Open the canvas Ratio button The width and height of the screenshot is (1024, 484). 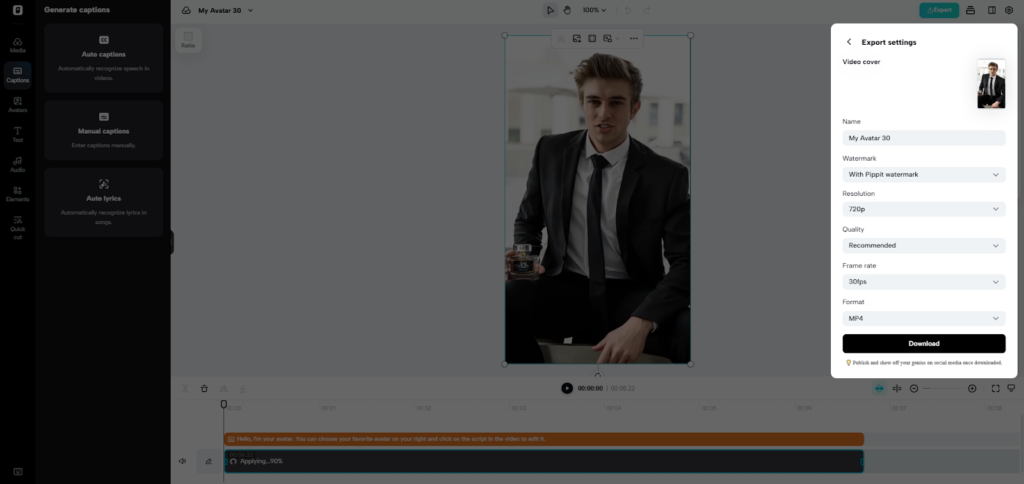click(x=188, y=40)
